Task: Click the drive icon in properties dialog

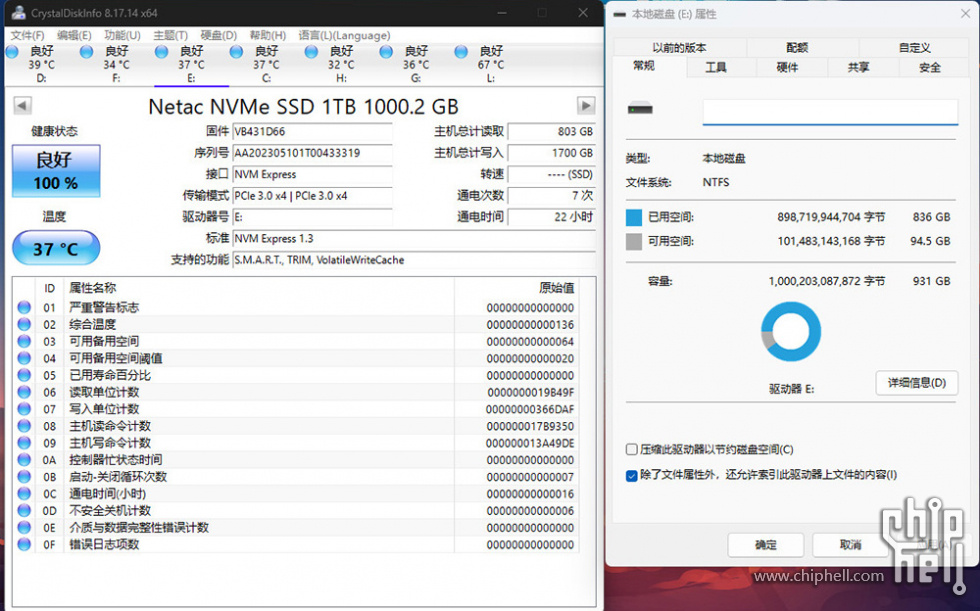Action: (640, 109)
